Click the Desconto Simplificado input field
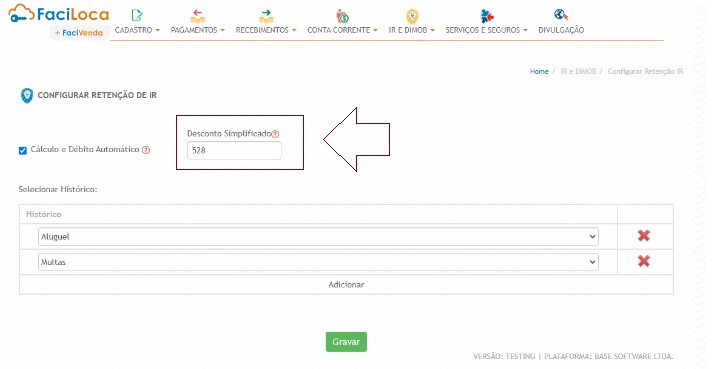This screenshot has width=719, height=369. 234,150
